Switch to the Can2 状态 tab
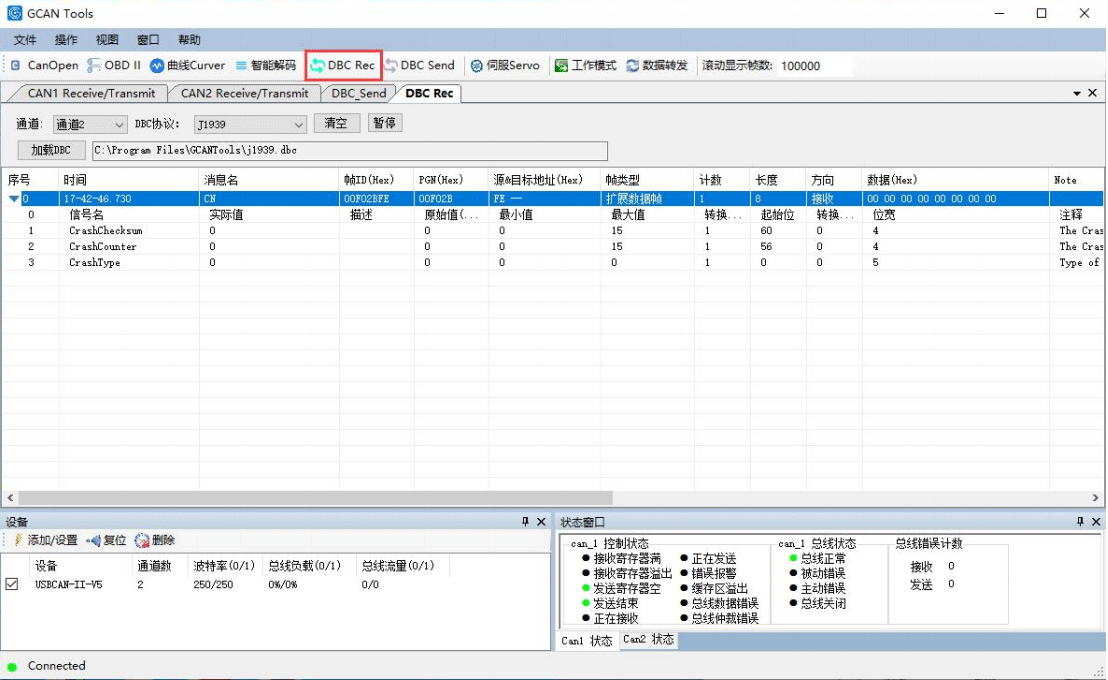Image resolution: width=1108 pixels, height=680 pixels. coord(648,640)
